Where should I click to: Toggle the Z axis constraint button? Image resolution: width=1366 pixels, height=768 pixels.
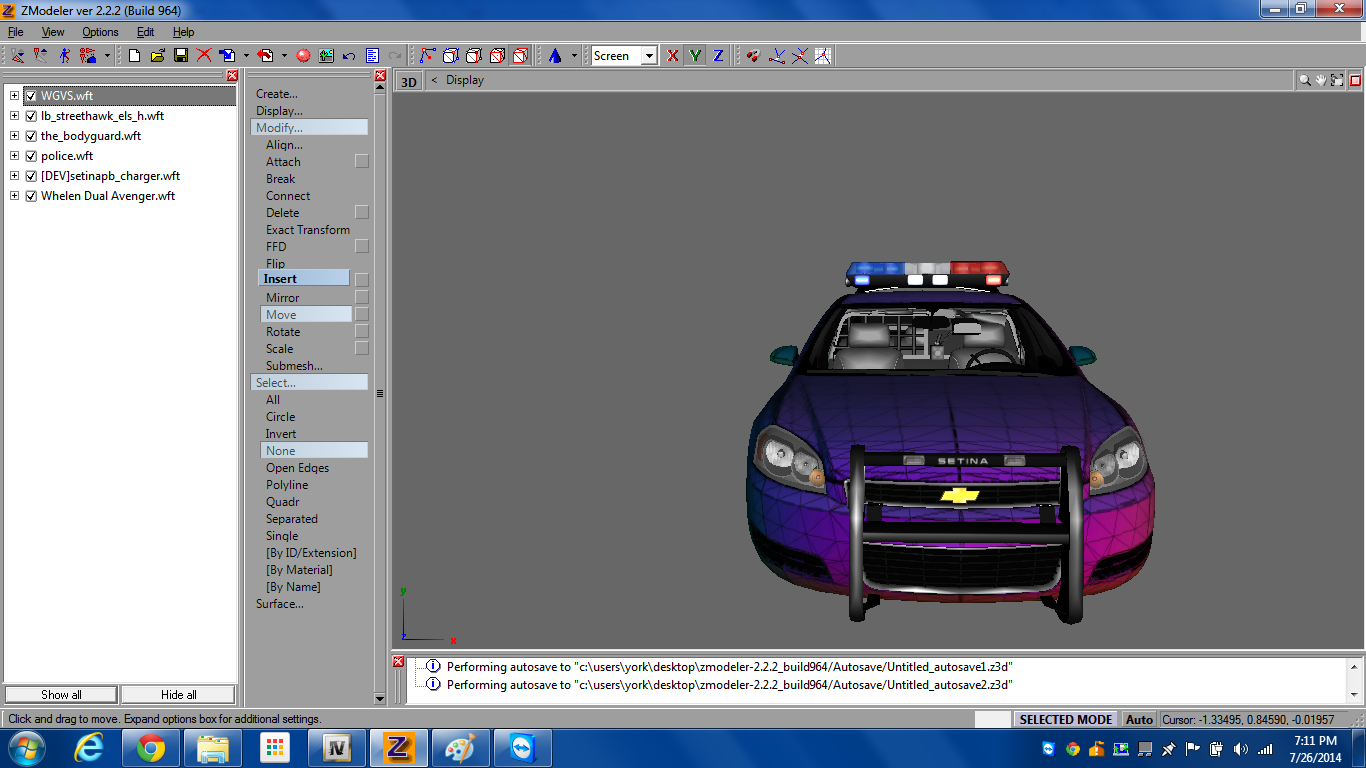(717, 56)
